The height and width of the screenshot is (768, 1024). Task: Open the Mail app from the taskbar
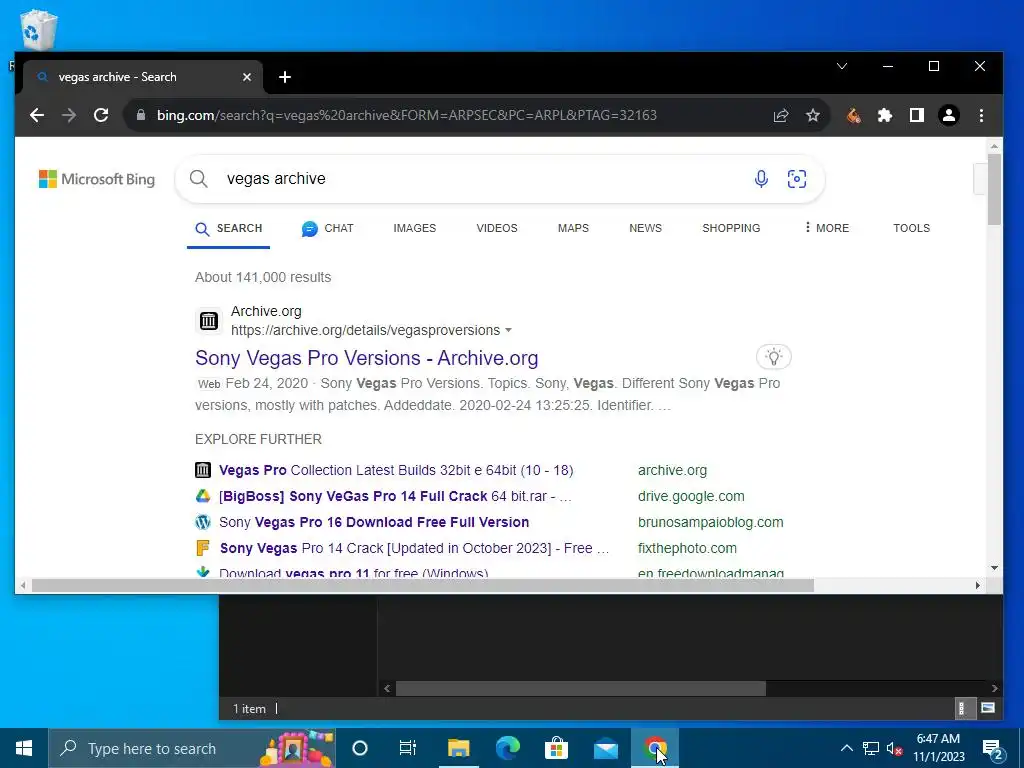point(605,748)
